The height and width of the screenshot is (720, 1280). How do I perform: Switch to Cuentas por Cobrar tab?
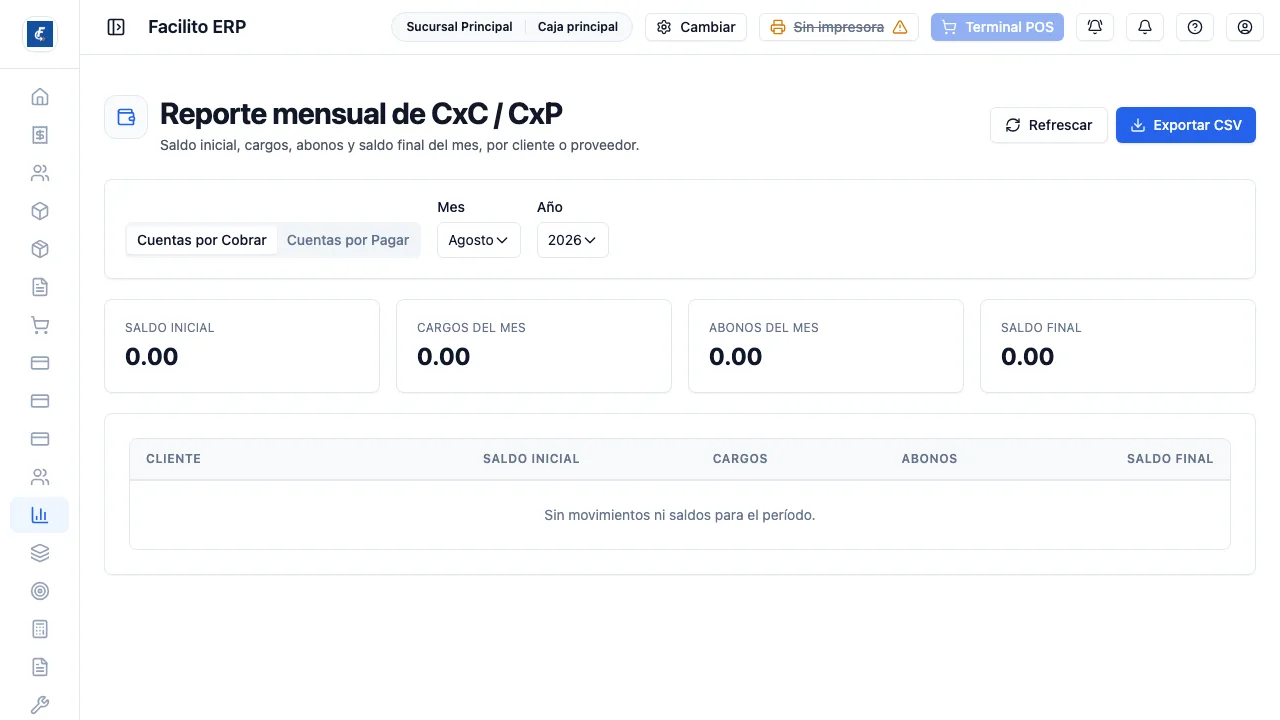point(202,240)
